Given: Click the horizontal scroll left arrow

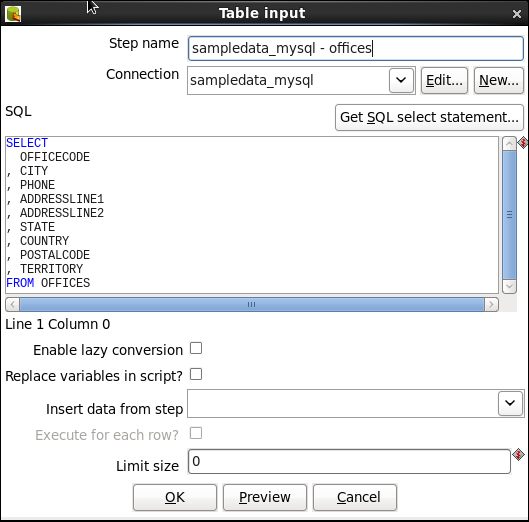Looking at the screenshot, I should pos(12,304).
